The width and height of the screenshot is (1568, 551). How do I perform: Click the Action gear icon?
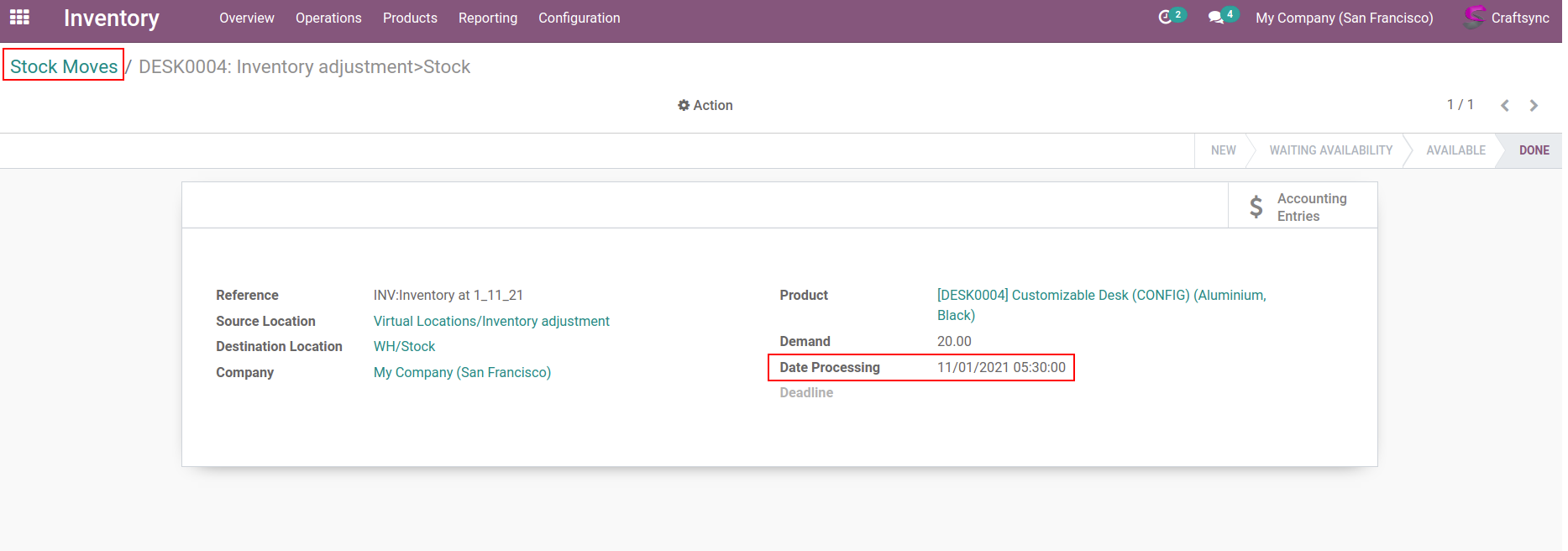pyautogui.click(x=684, y=106)
